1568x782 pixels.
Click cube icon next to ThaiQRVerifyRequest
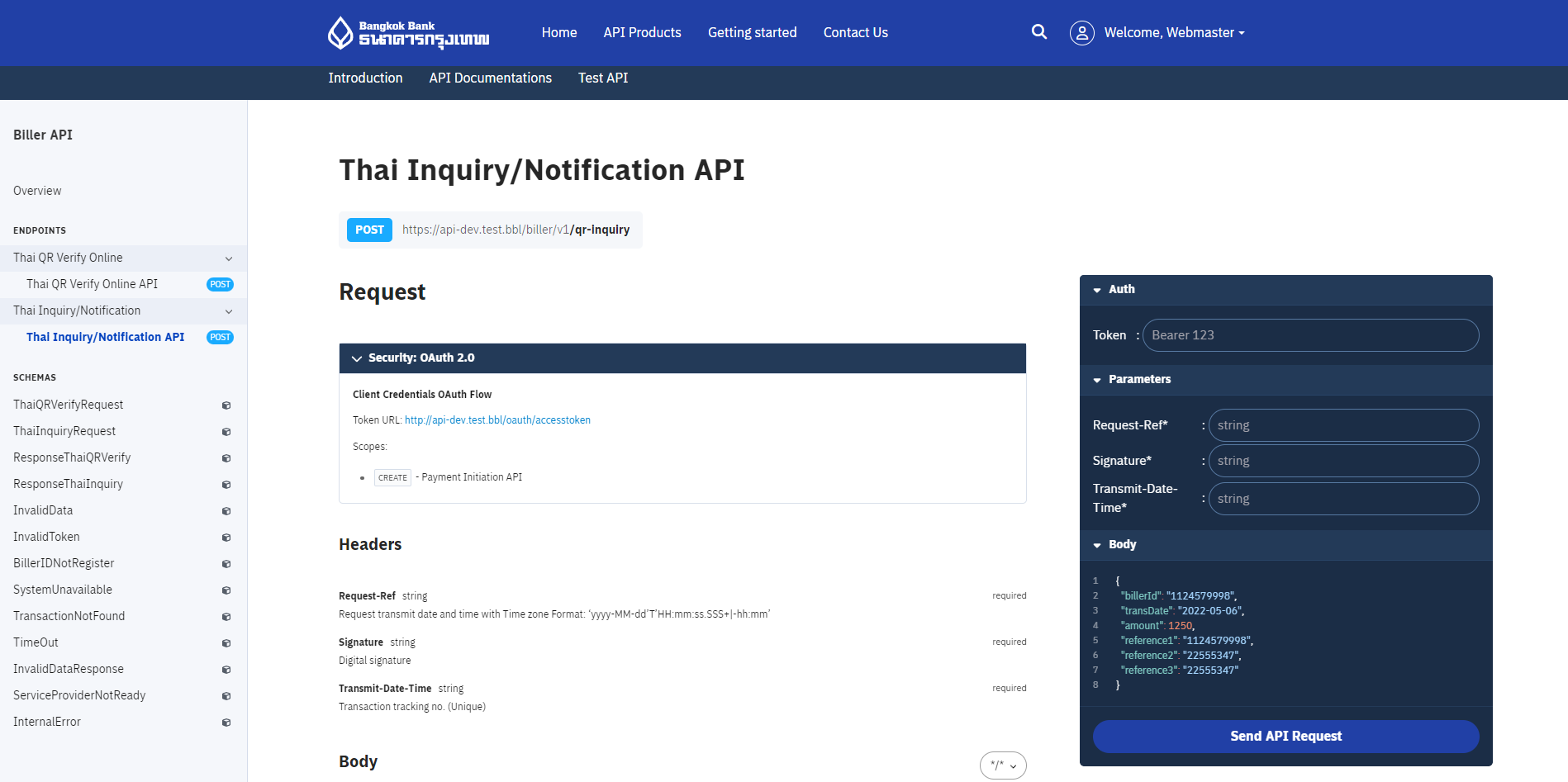coord(226,405)
